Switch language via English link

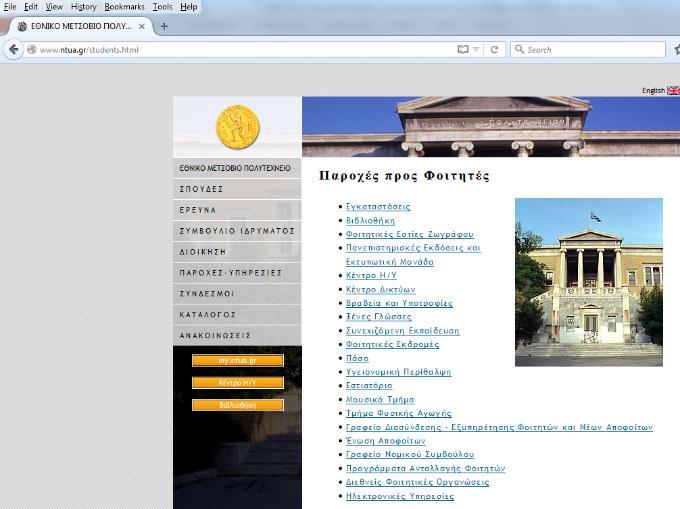(653, 90)
